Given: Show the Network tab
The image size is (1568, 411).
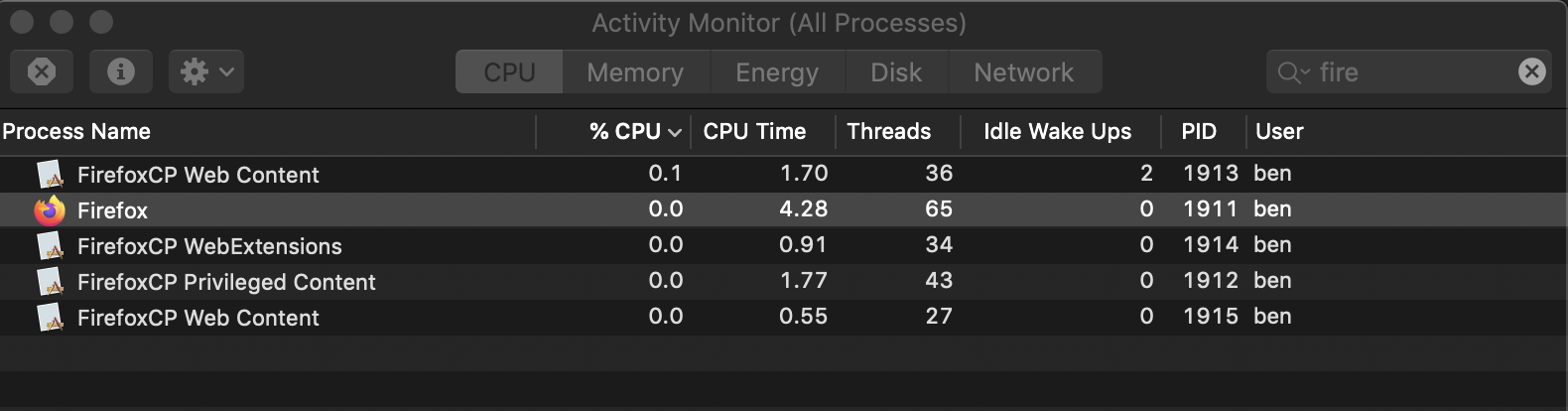Looking at the screenshot, I should click(x=1023, y=72).
